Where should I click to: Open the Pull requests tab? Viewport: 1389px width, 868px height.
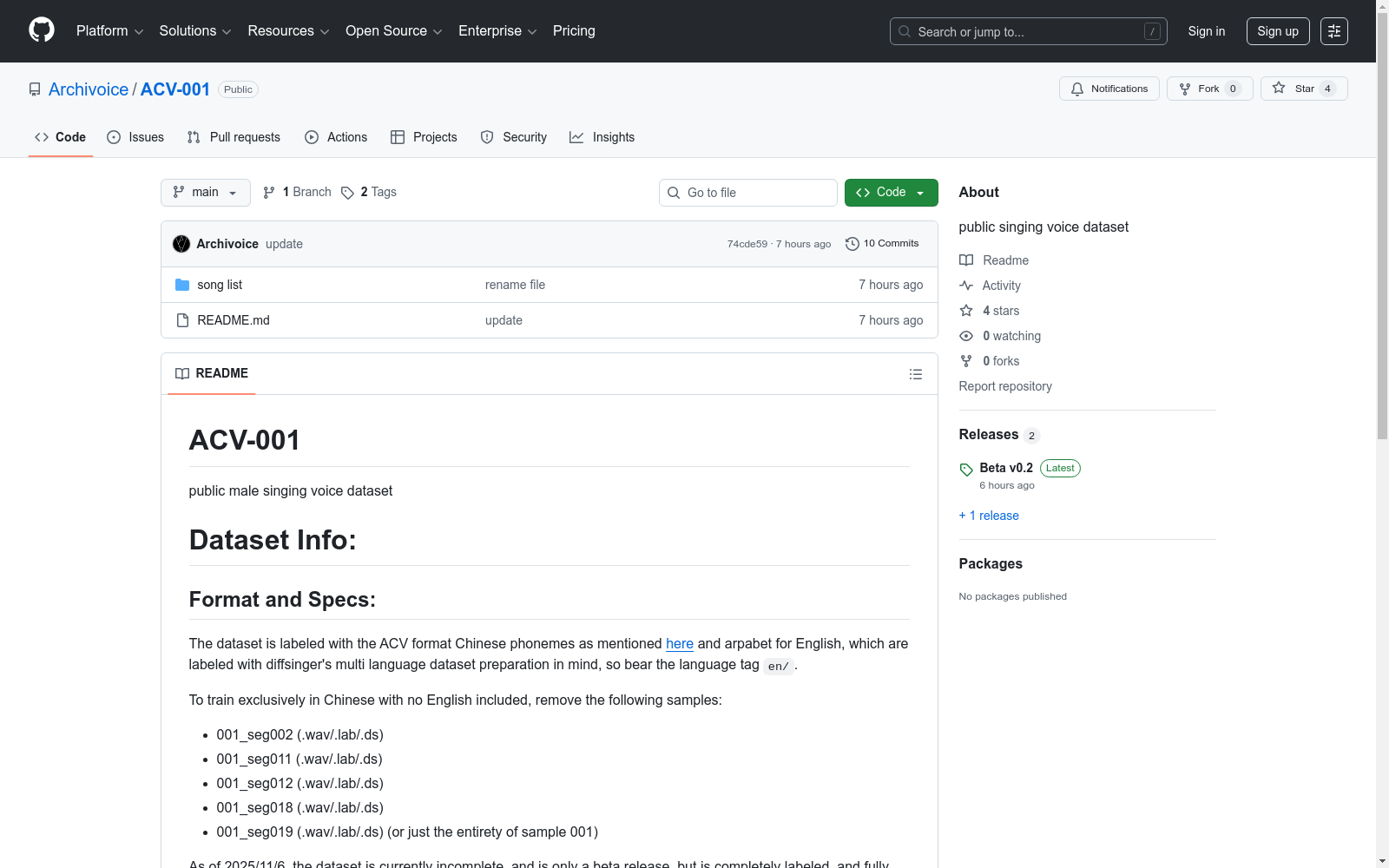coord(234,137)
